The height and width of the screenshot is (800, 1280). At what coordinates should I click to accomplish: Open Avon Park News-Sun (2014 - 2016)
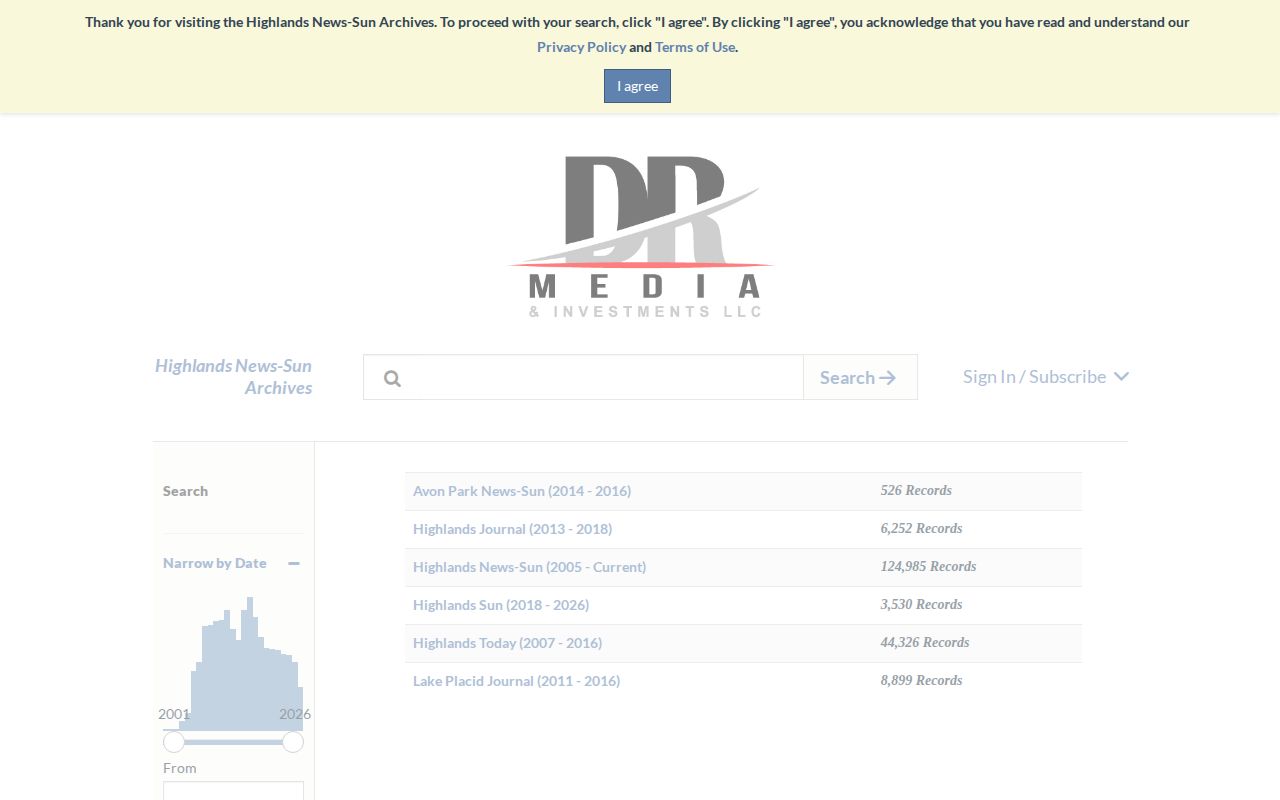pyautogui.click(x=522, y=491)
